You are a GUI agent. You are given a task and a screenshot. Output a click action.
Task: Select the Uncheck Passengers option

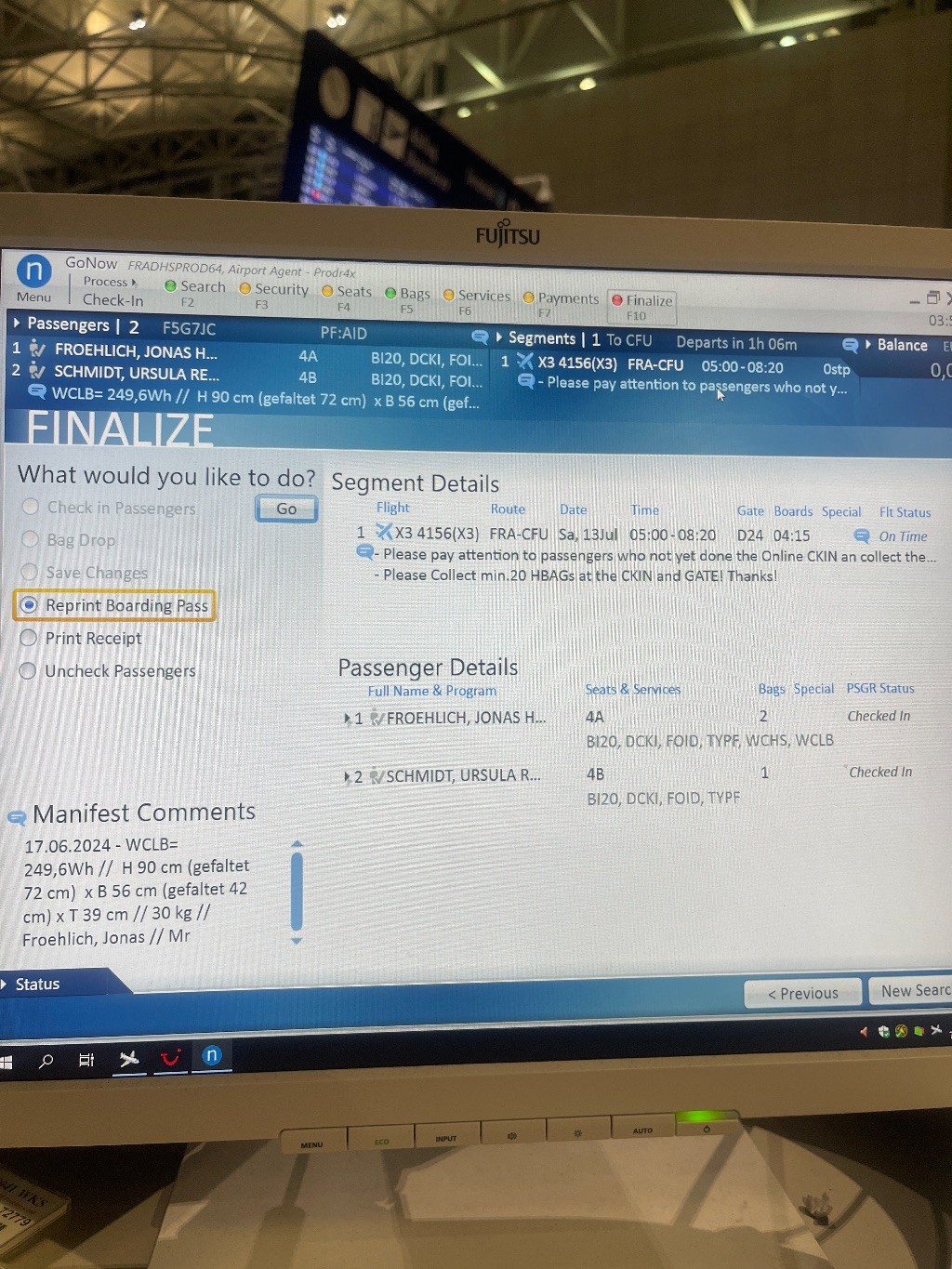coord(28,670)
